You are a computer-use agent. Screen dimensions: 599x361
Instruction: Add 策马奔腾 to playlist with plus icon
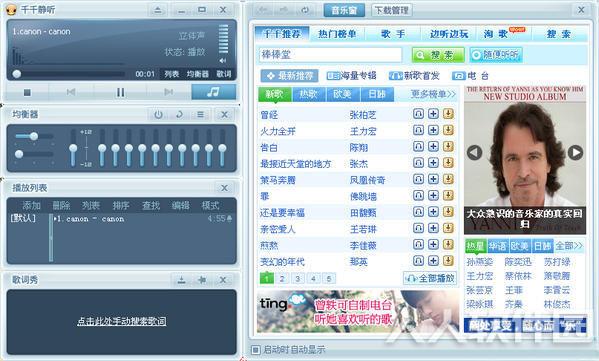click(433, 179)
